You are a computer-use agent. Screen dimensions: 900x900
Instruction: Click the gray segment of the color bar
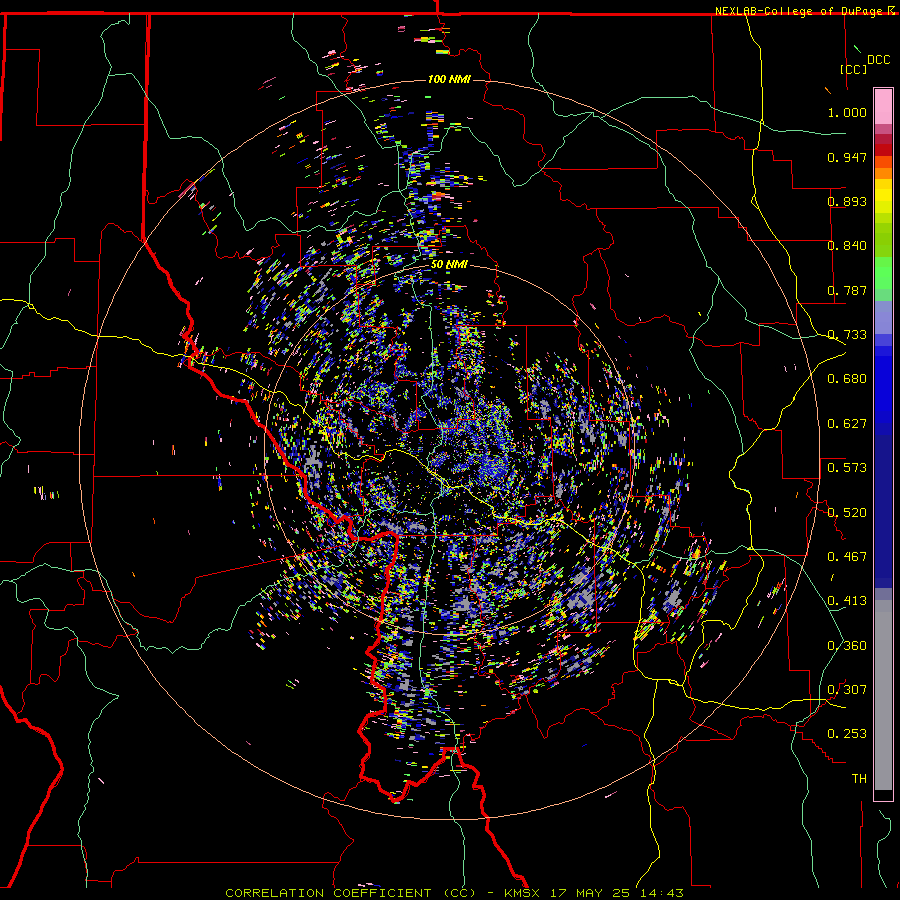[883, 695]
